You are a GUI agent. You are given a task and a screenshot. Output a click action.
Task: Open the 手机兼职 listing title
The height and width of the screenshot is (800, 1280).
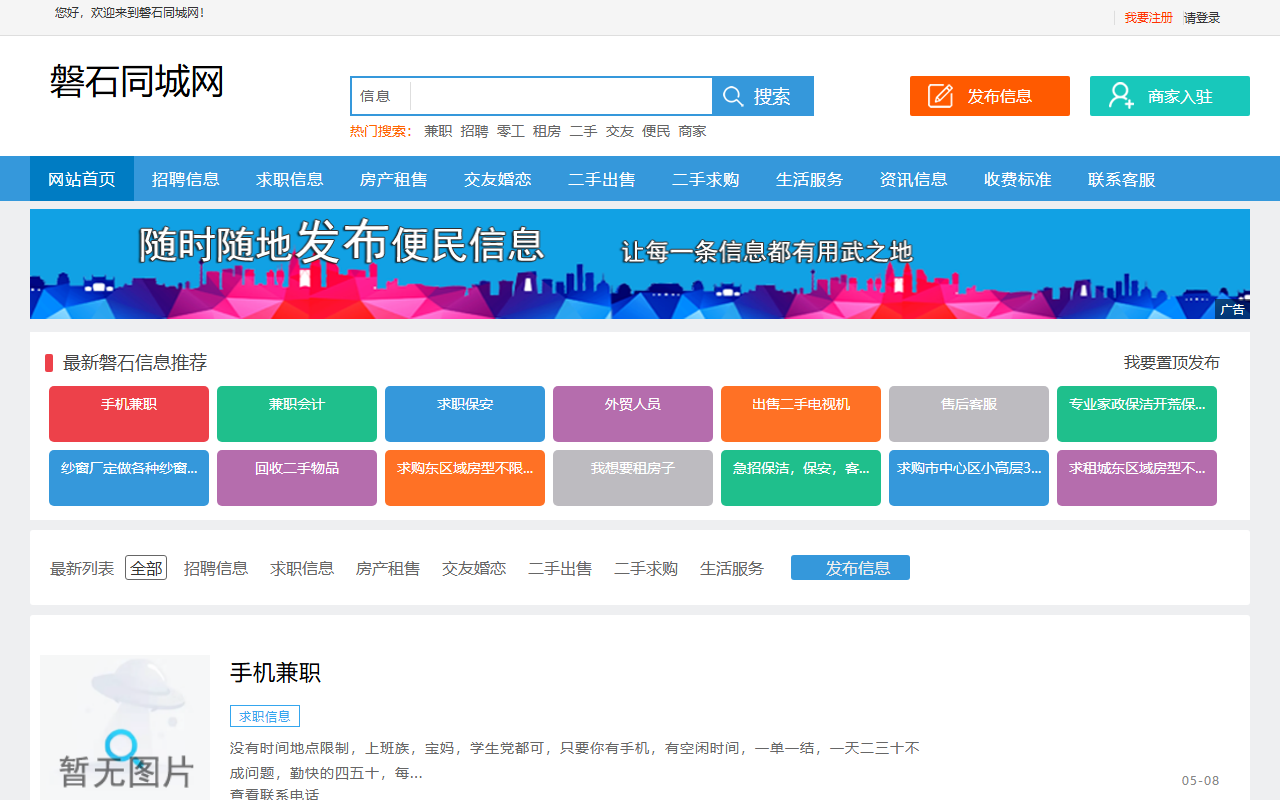(275, 673)
